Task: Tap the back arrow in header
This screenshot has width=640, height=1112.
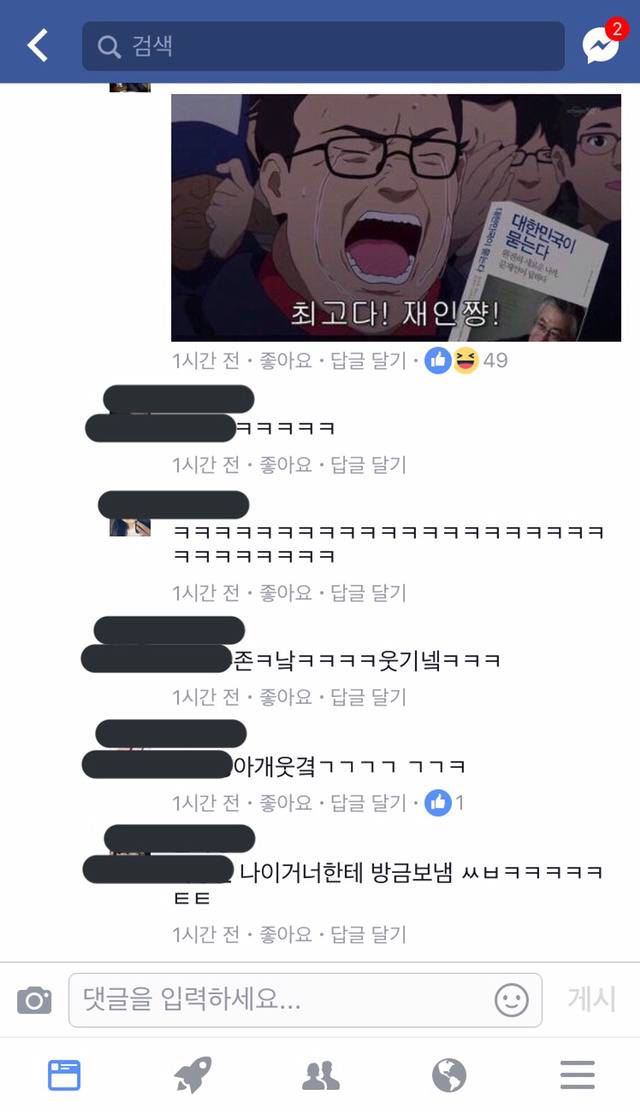Action: pyautogui.click(x=38, y=45)
